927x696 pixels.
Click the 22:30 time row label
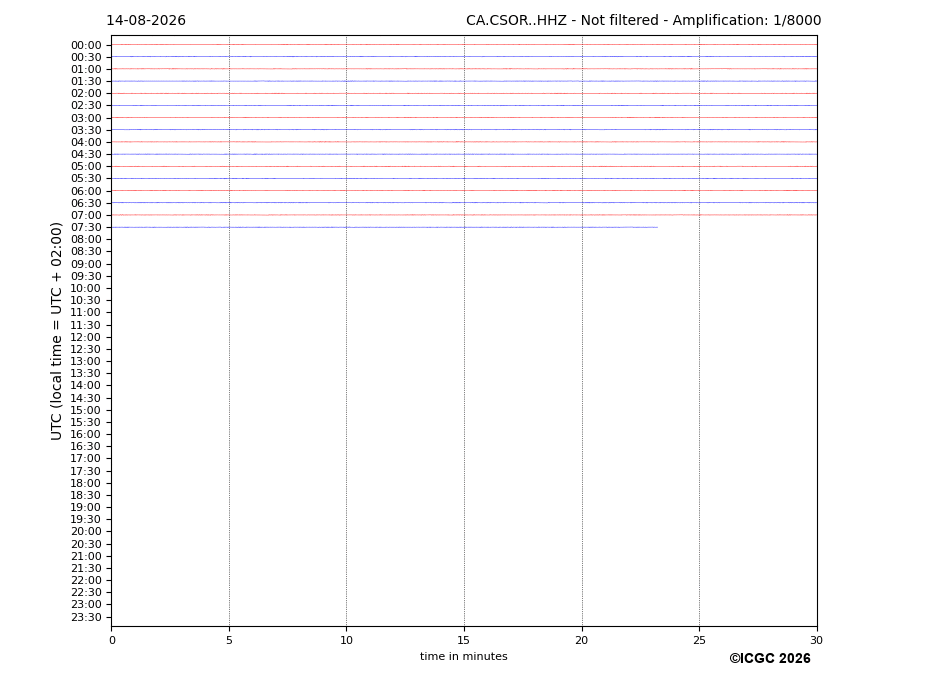86,593
